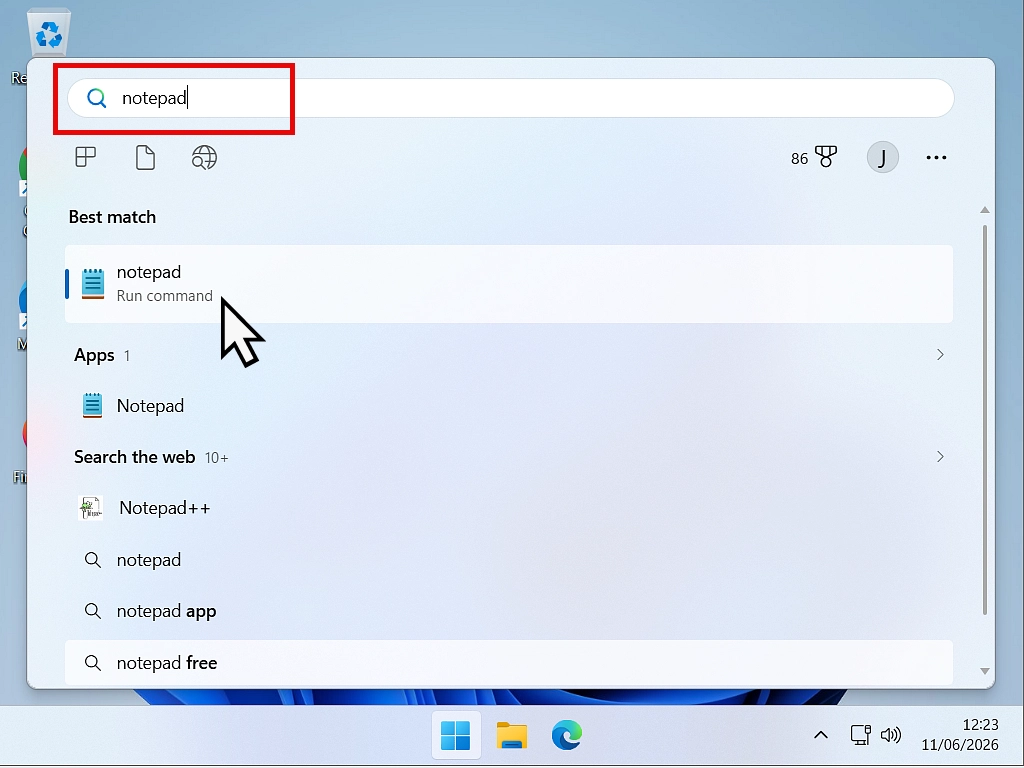The height and width of the screenshot is (768, 1024).
Task: Filter results by Apps icon
Action: pos(86,157)
